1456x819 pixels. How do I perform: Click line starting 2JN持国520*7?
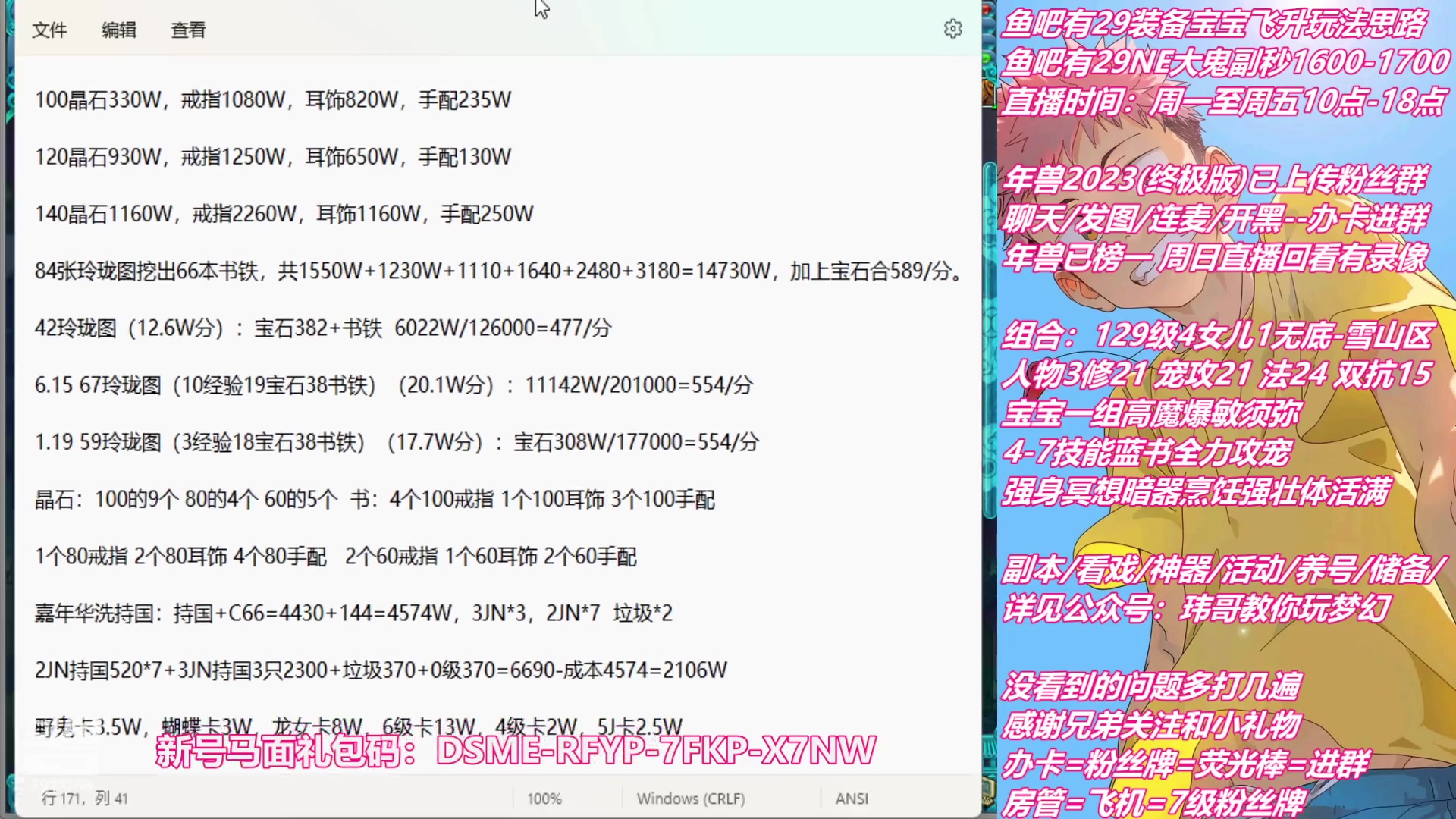(381, 670)
